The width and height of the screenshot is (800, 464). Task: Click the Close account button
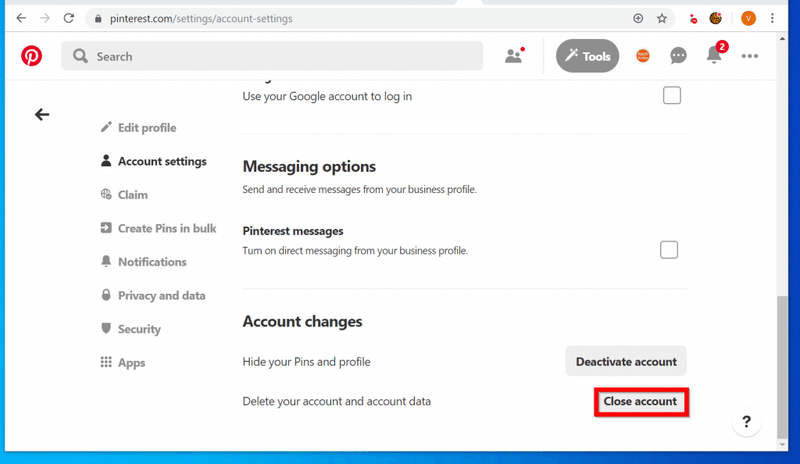(x=640, y=402)
